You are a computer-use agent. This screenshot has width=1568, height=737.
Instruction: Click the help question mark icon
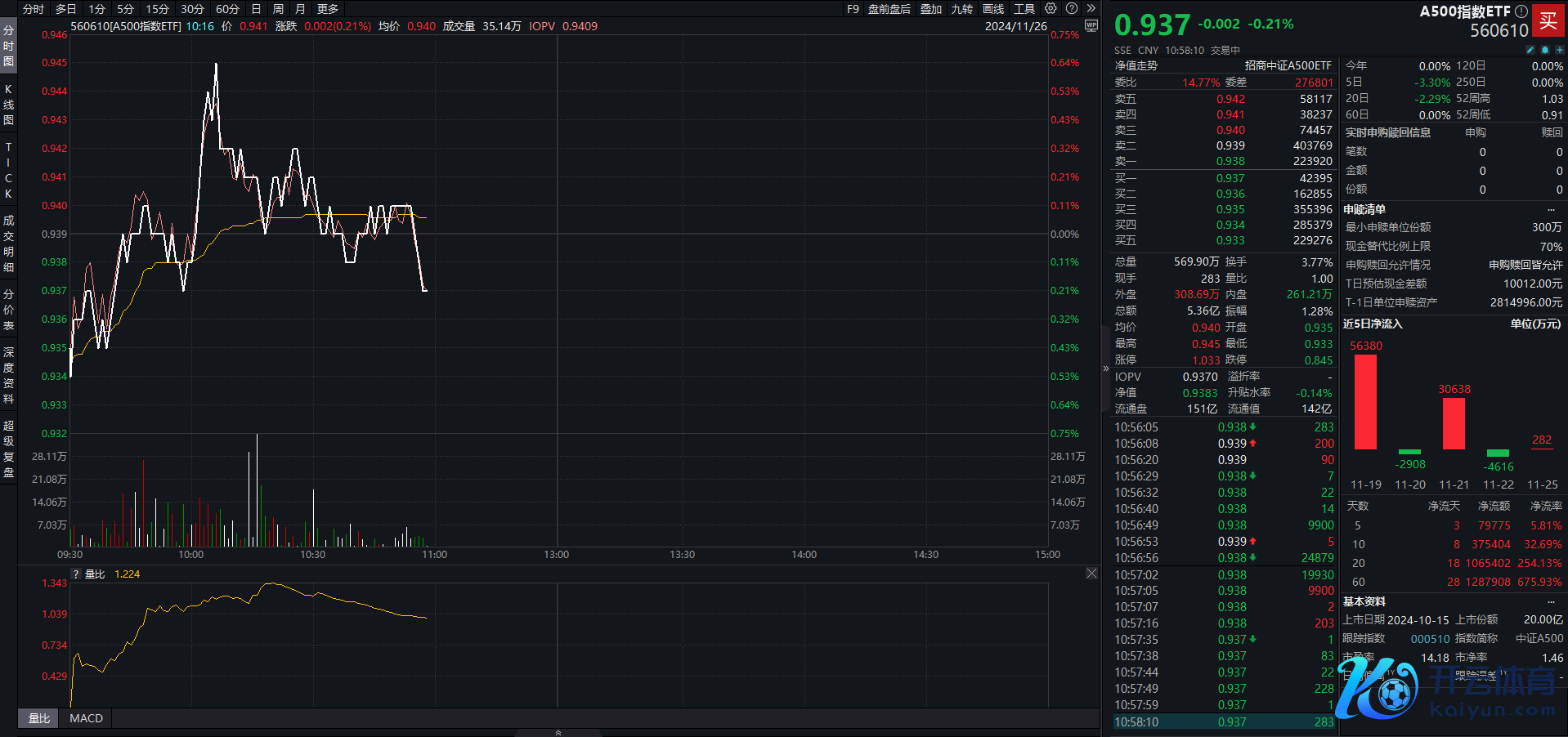coord(1072,8)
